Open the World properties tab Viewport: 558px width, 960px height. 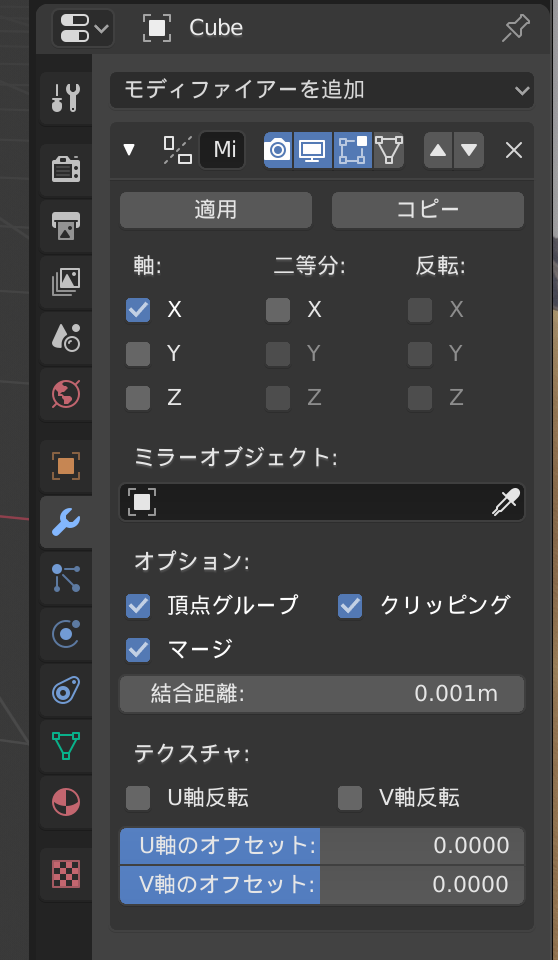click(66, 394)
